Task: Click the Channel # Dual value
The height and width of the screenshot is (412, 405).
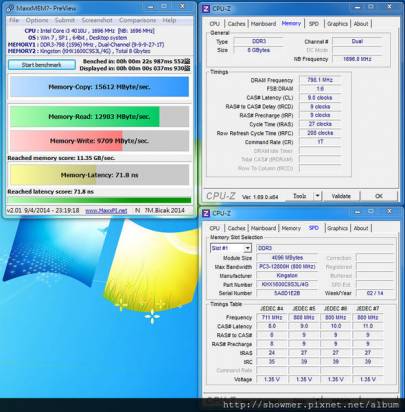Action: pyautogui.click(x=357, y=41)
